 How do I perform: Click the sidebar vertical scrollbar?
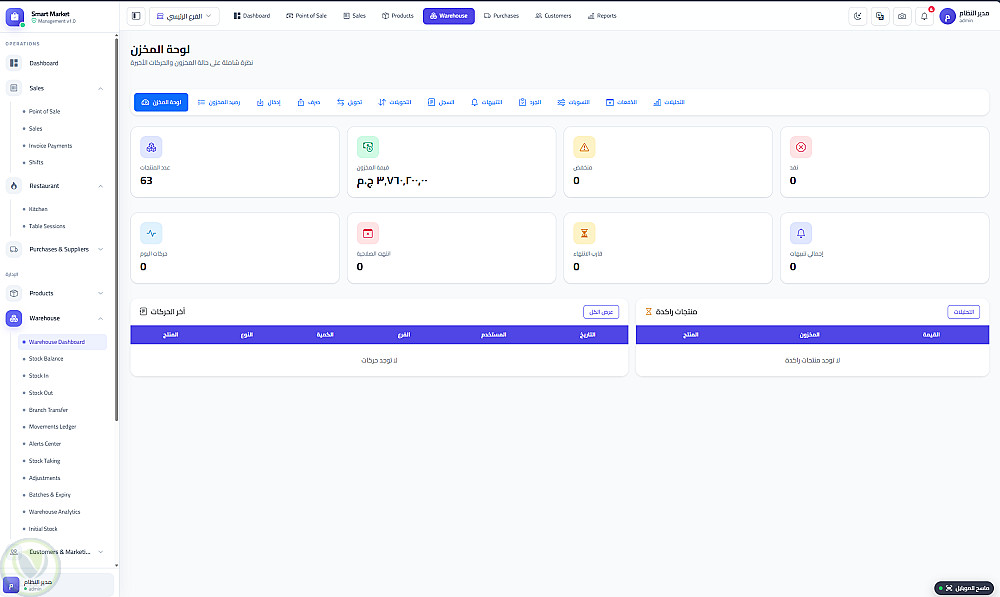coord(116,230)
